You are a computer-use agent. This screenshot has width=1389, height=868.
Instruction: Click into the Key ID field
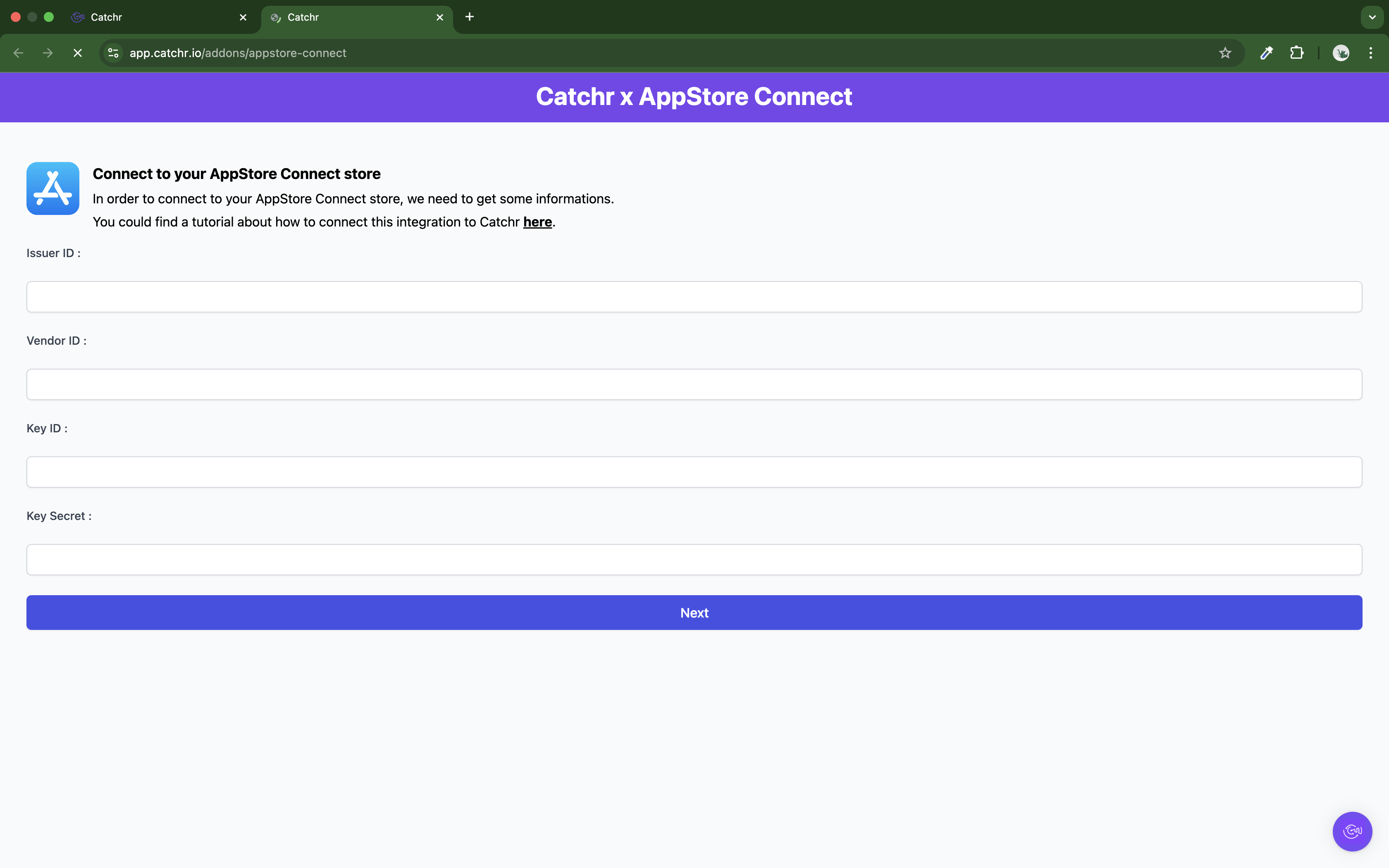(694, 472)
